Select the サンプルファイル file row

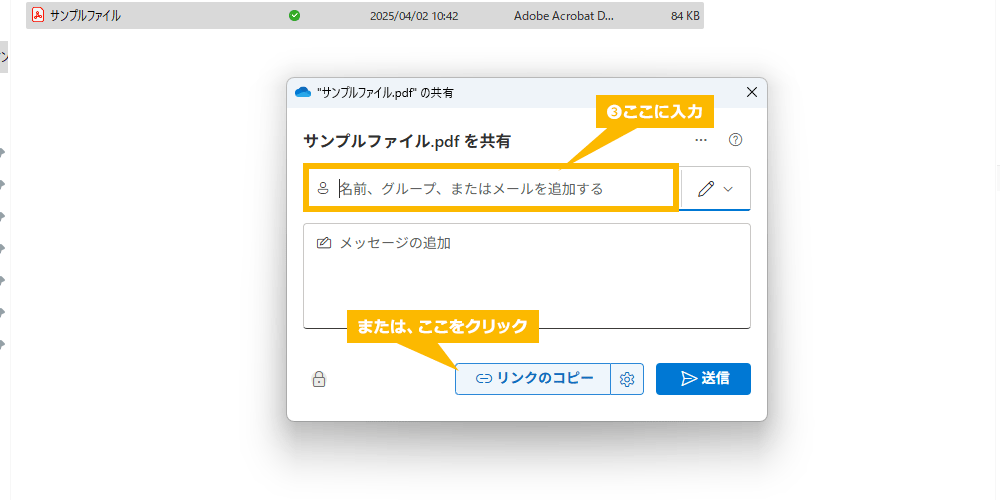(x=365, y=16)
